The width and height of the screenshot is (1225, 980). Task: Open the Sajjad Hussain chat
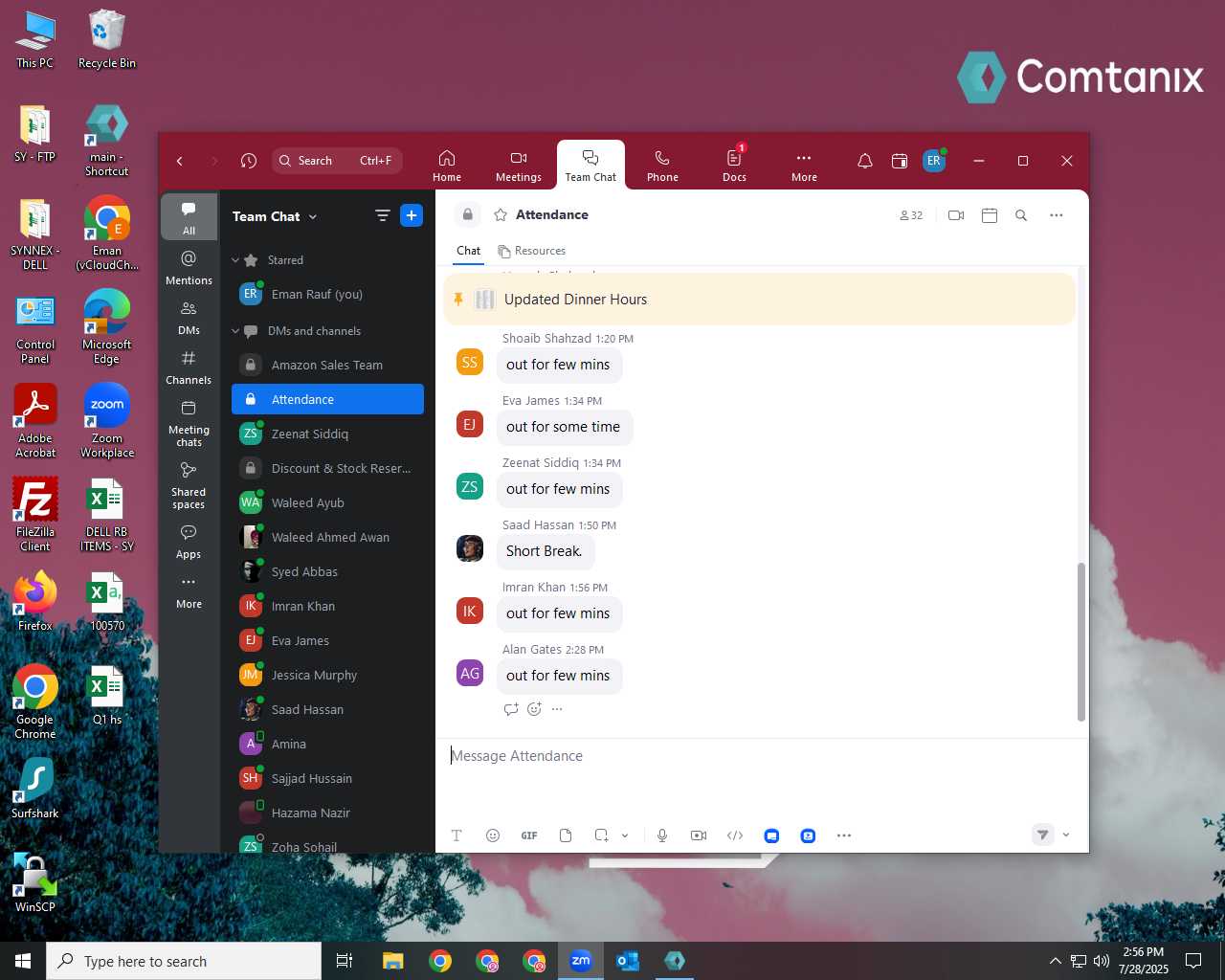tap(327, 778)
